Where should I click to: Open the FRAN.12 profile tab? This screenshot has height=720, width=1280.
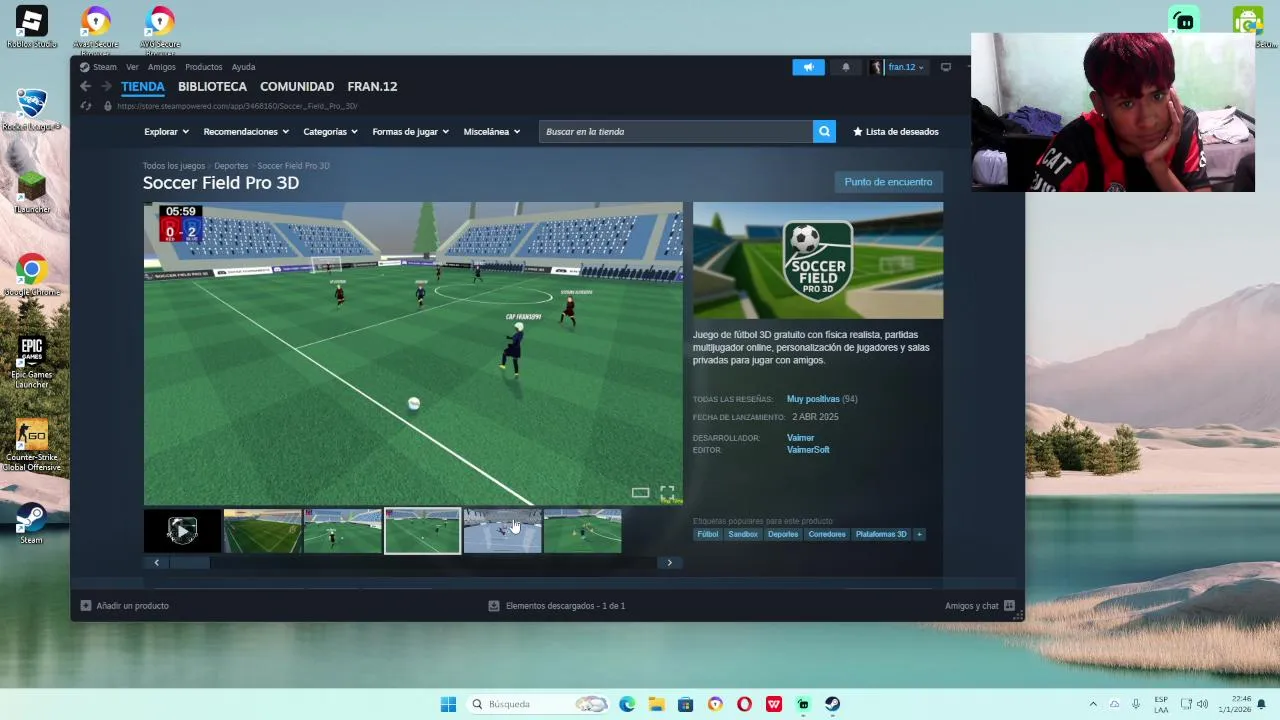tap(372, 87)
